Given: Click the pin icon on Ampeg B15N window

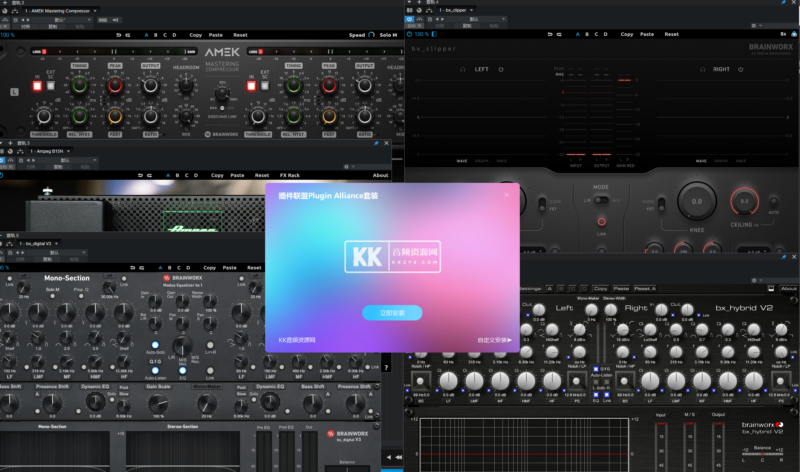Looking at the screenshot, I should click(x=376, y=143).
